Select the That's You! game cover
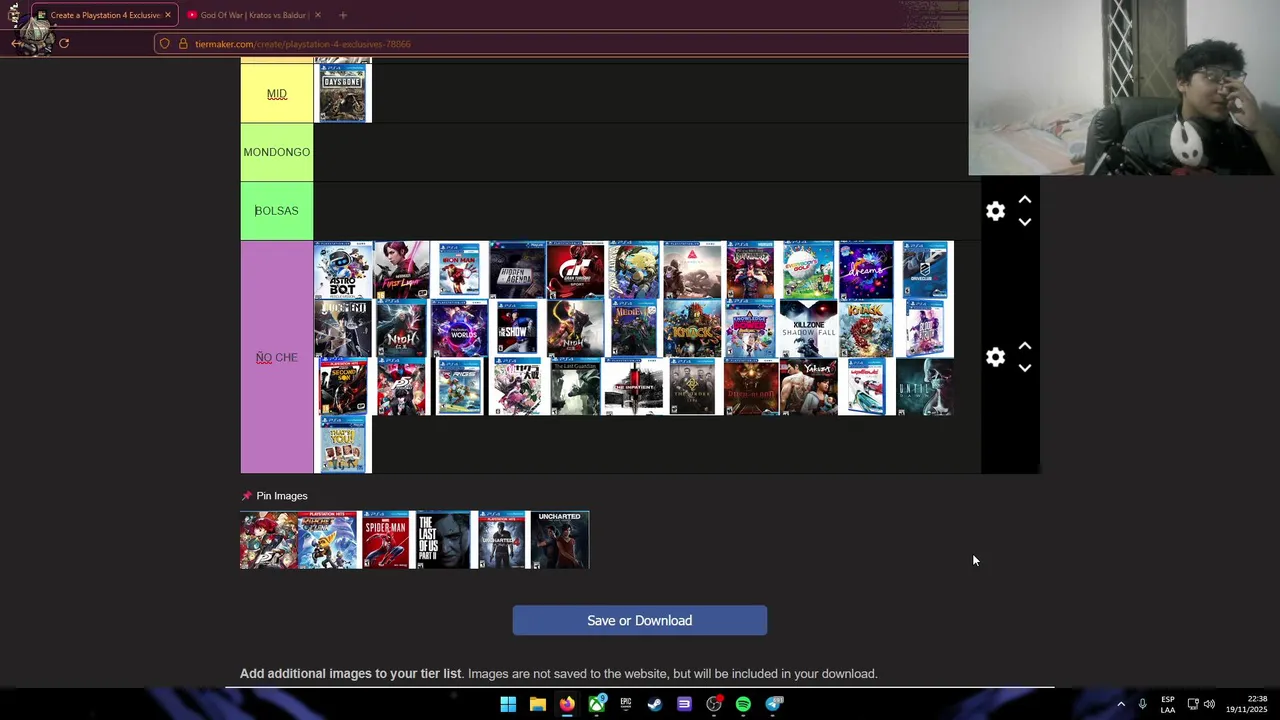The width and height of the screenshot is (1280, 720). pyautogui.click(x=343, y=444)
